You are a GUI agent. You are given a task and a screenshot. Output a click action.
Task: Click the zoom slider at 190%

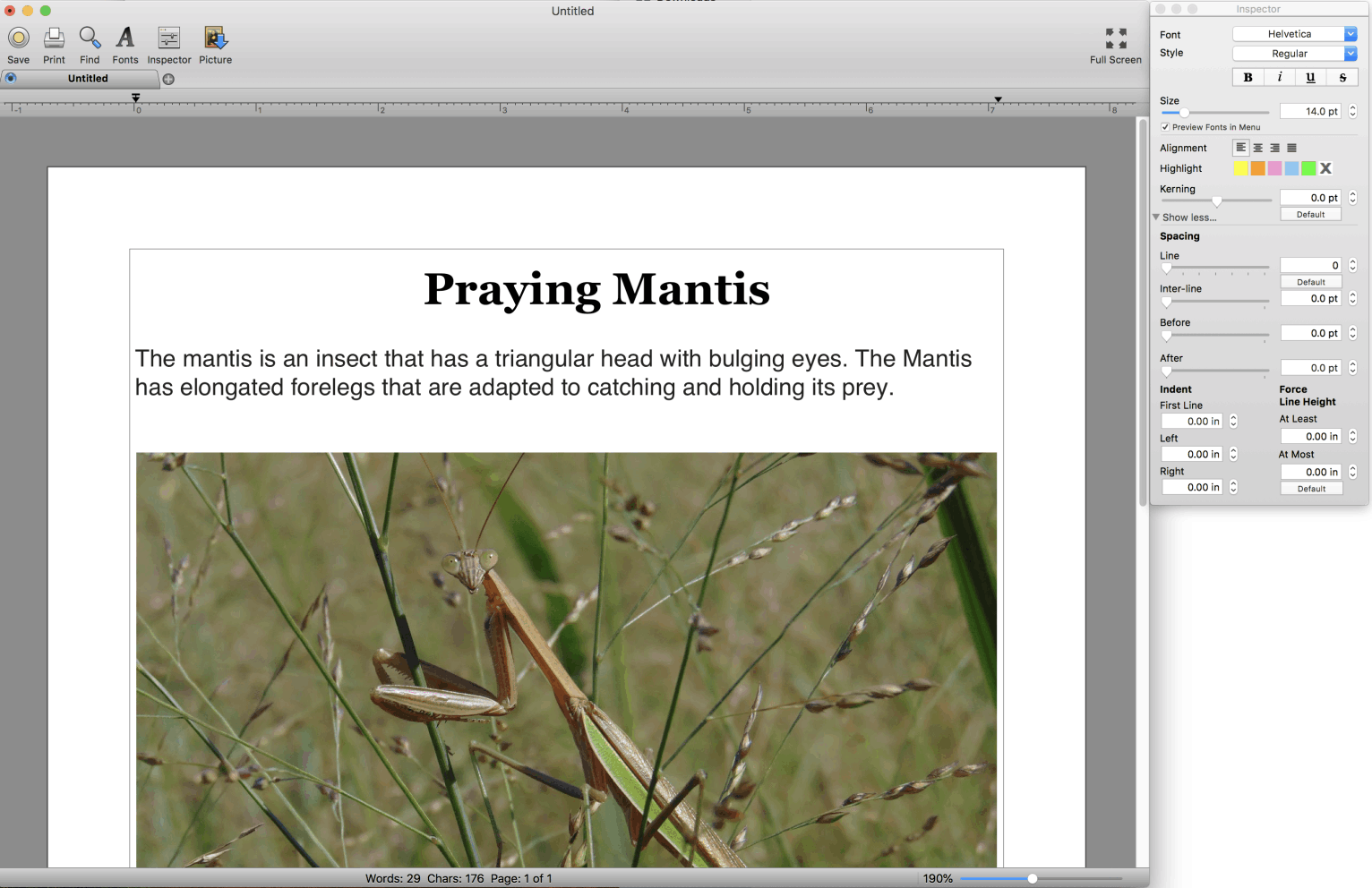pyautogui.click(x=1041, y=878)
